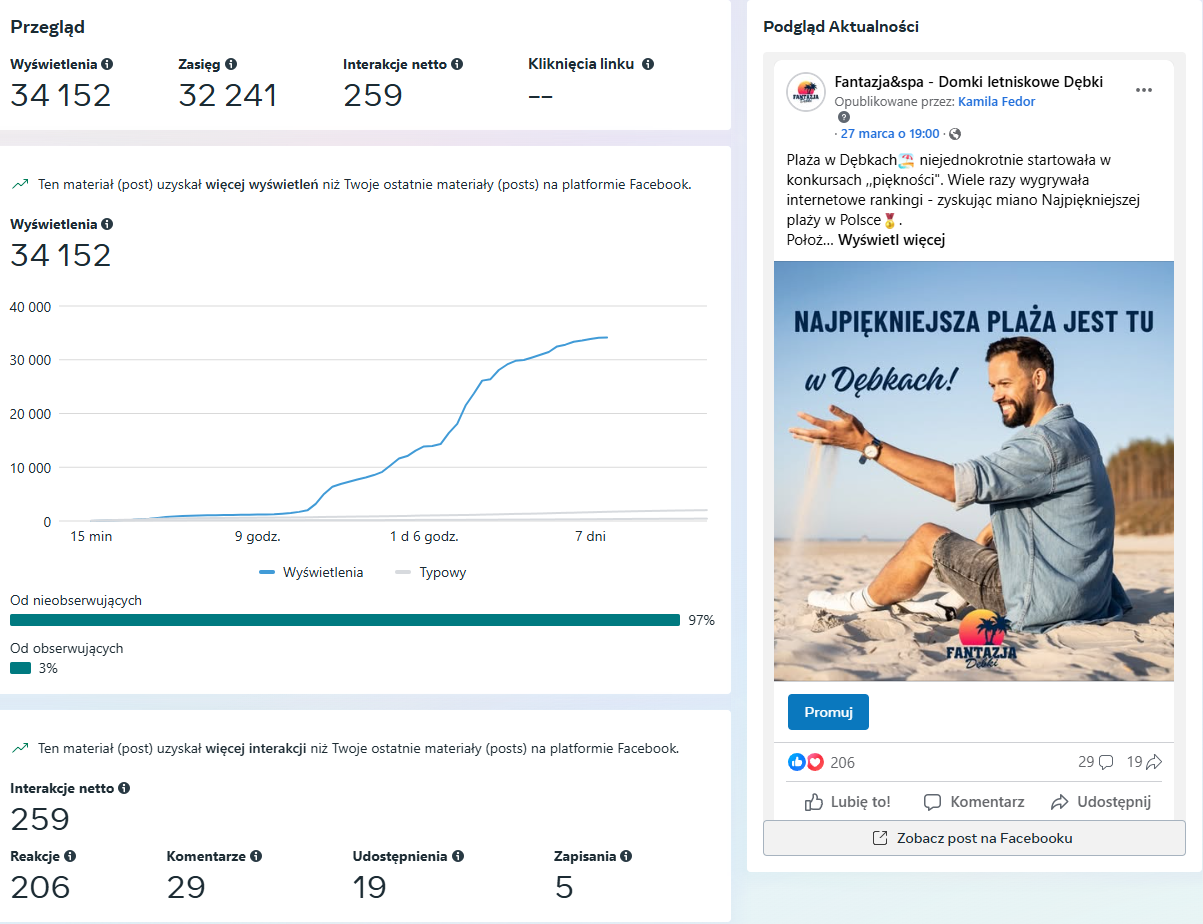
Task: Click the beach post image
Action: pos(974,471)
